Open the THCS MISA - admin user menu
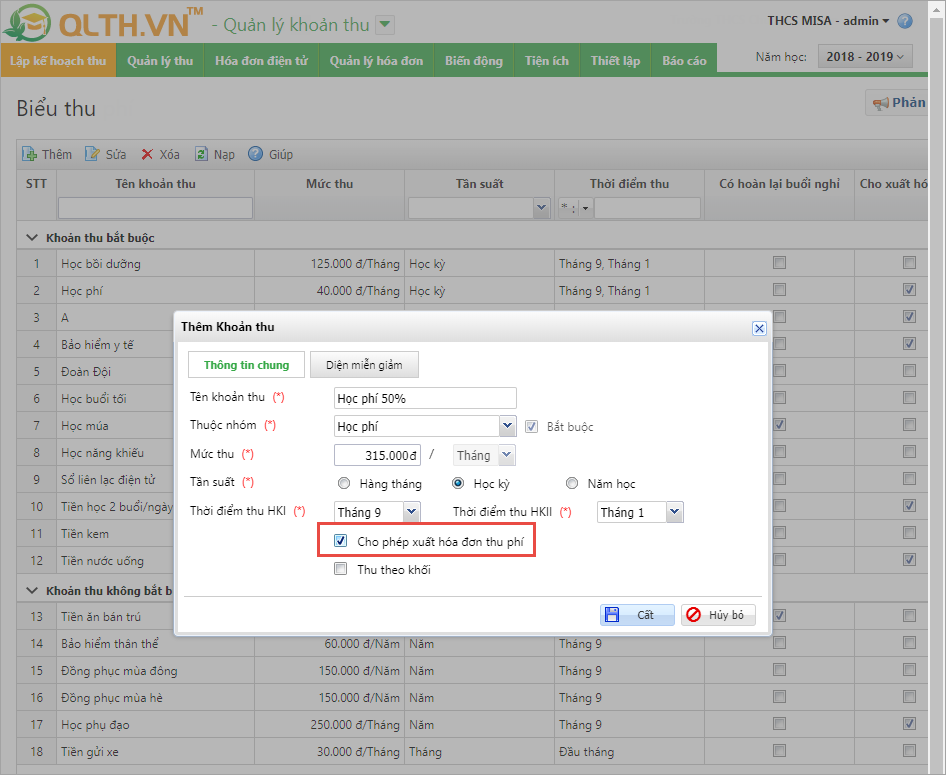Screen dimensions: 946x775 (x=828, y=21)
